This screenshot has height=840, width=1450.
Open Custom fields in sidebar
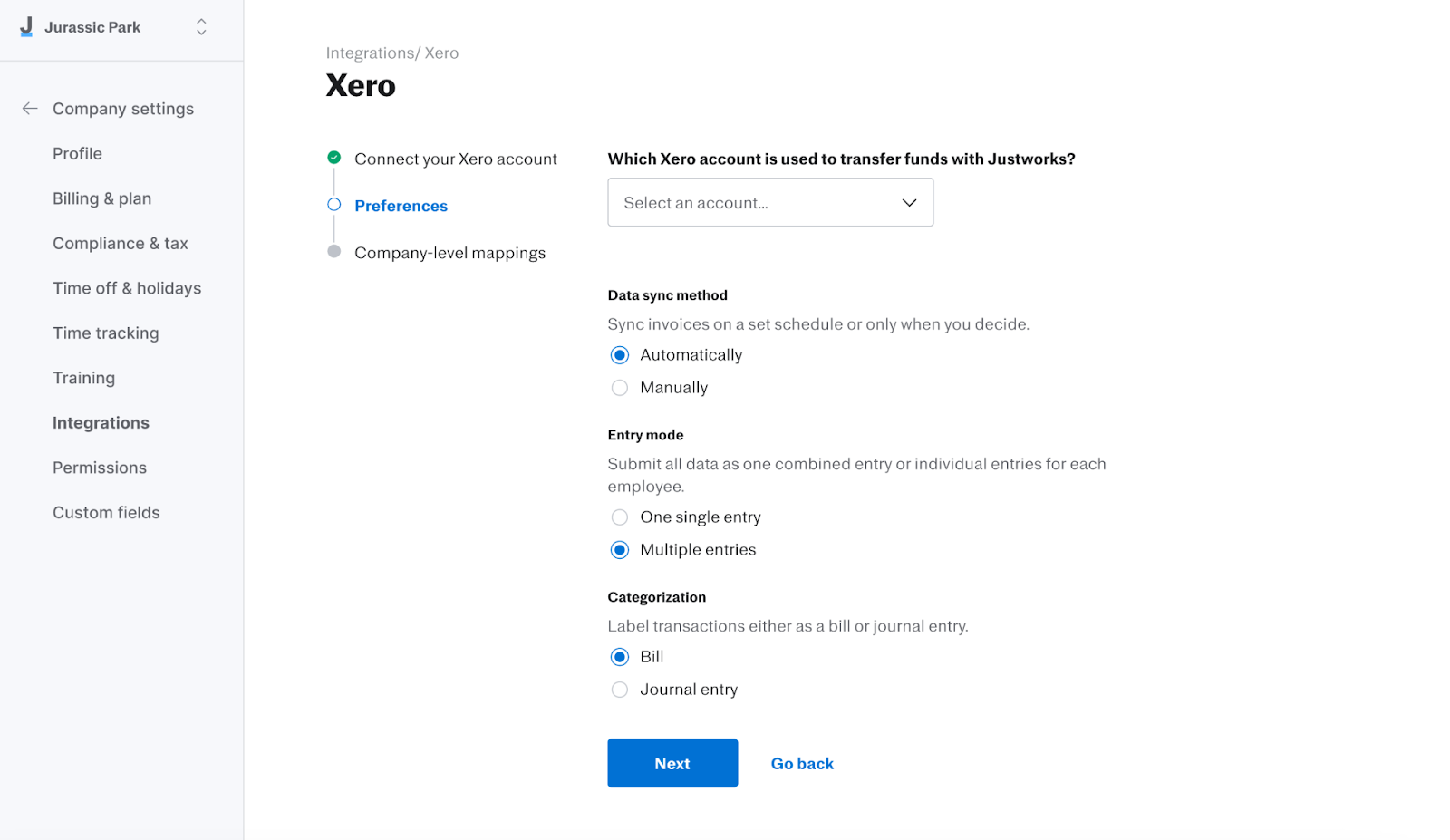click(106, 513)
